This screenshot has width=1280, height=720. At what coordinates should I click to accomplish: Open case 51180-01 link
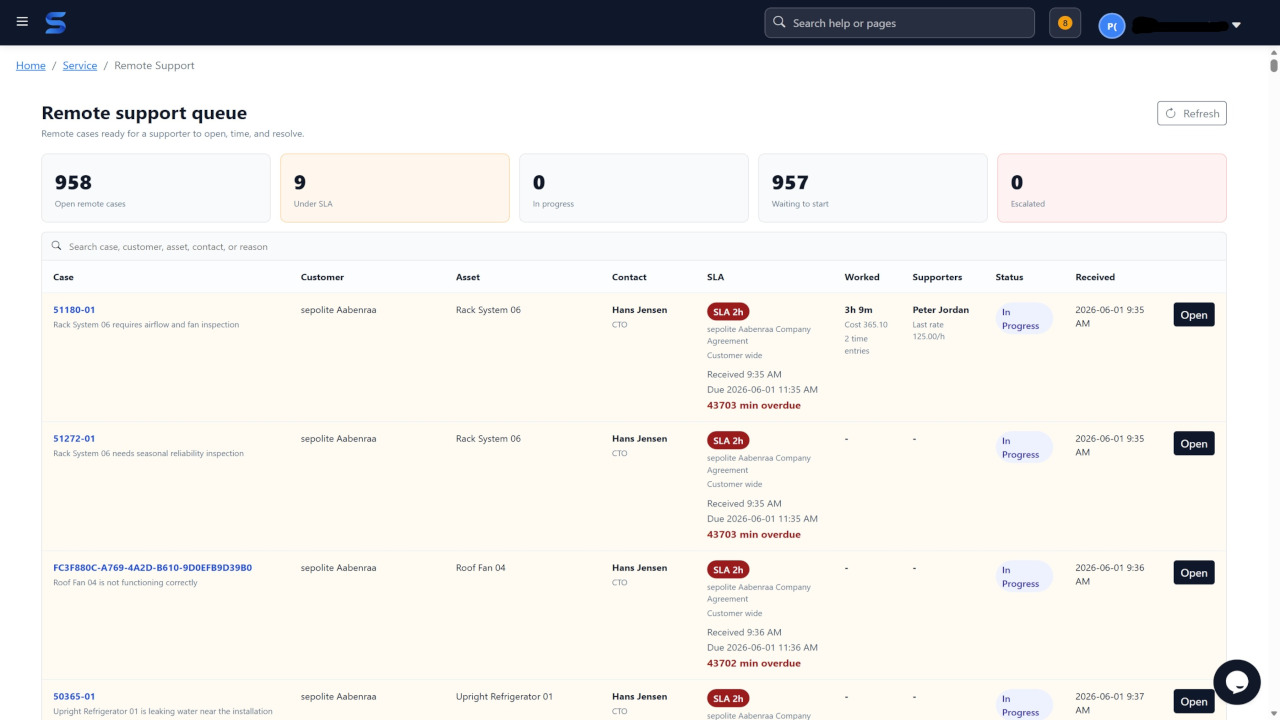click(74, 310)
